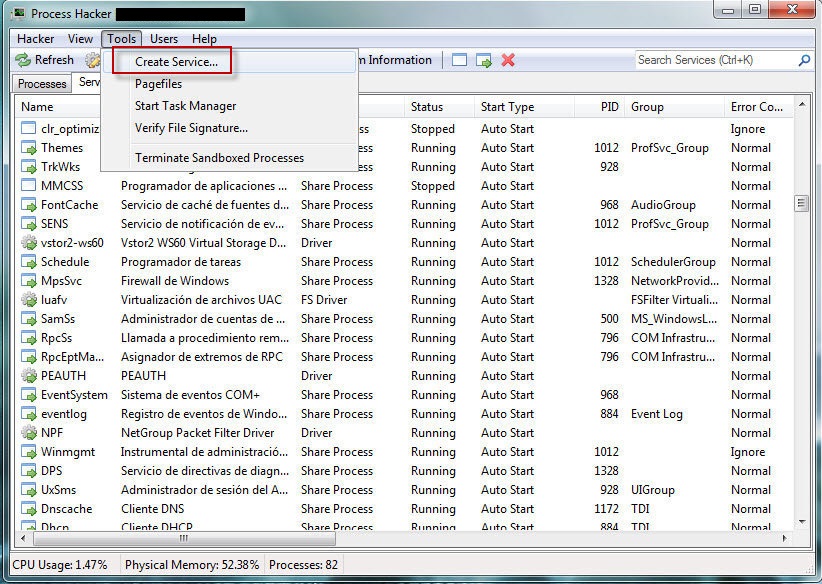Switch to the Processes tab
Screen dimensions: 822x584
point(42,84)
